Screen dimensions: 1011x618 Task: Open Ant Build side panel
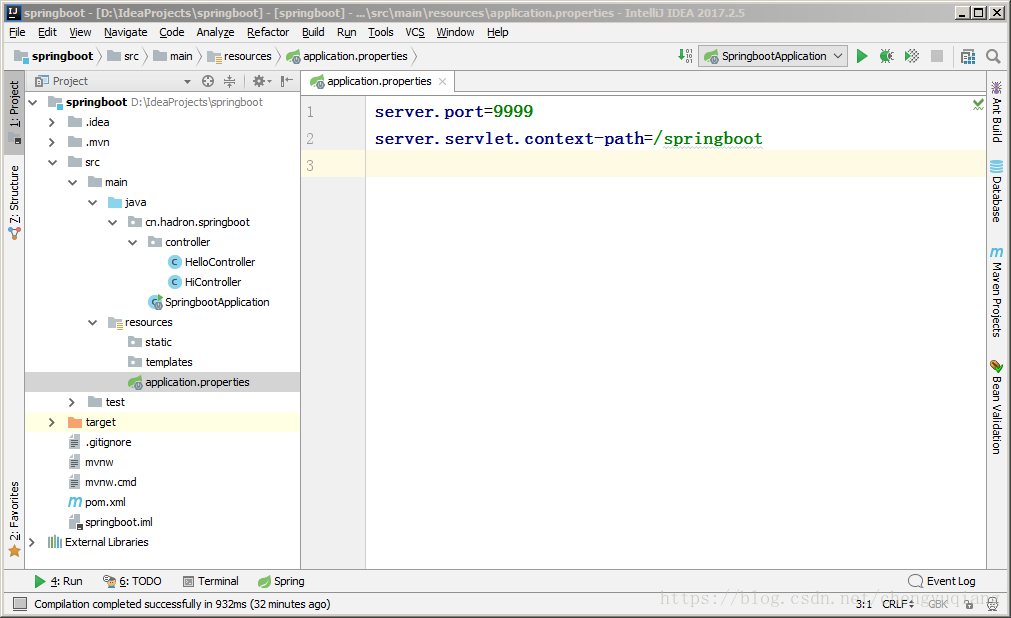click(996, 112)
